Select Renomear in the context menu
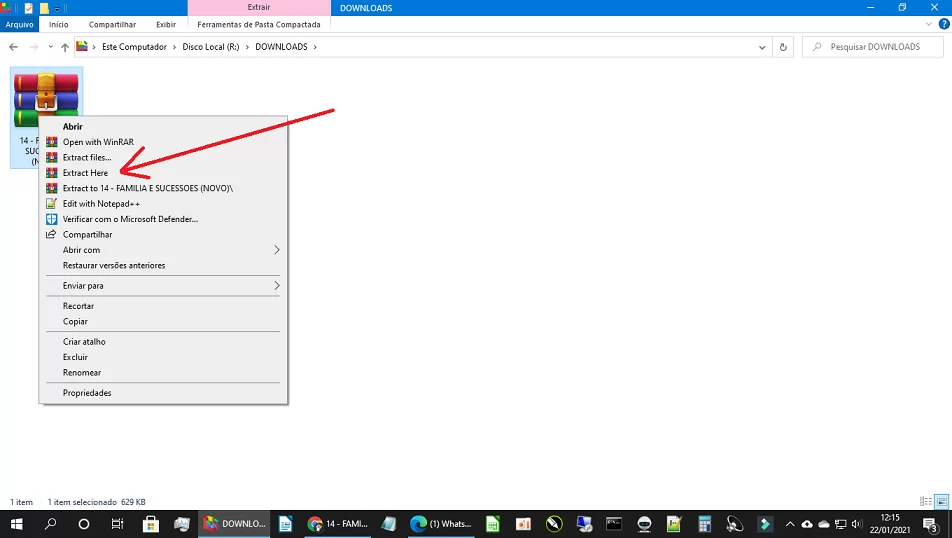Viewport: 952px width, 538px height. [x=82, y=373]
